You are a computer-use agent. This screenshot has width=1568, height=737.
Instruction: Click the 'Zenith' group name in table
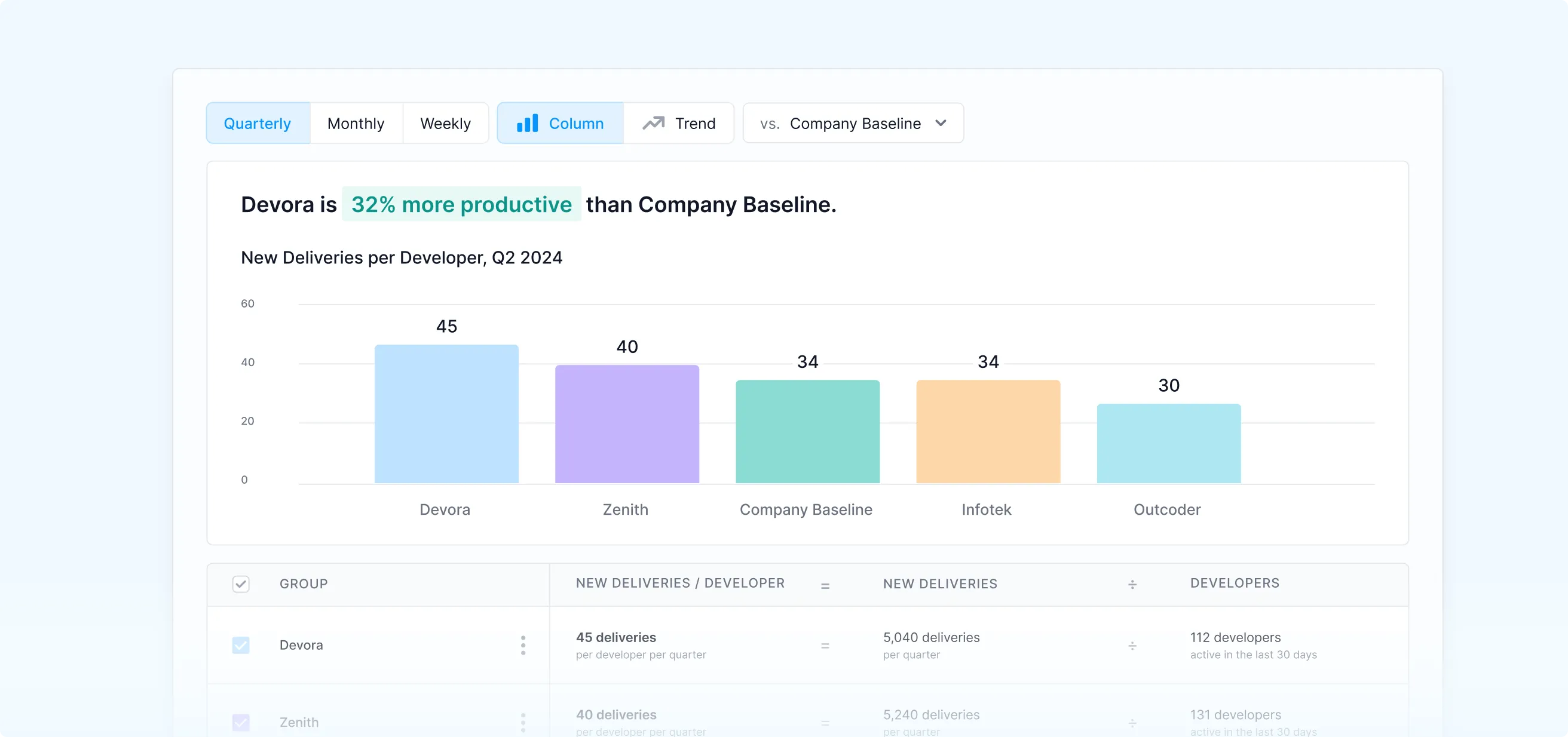tap(299, 722)
